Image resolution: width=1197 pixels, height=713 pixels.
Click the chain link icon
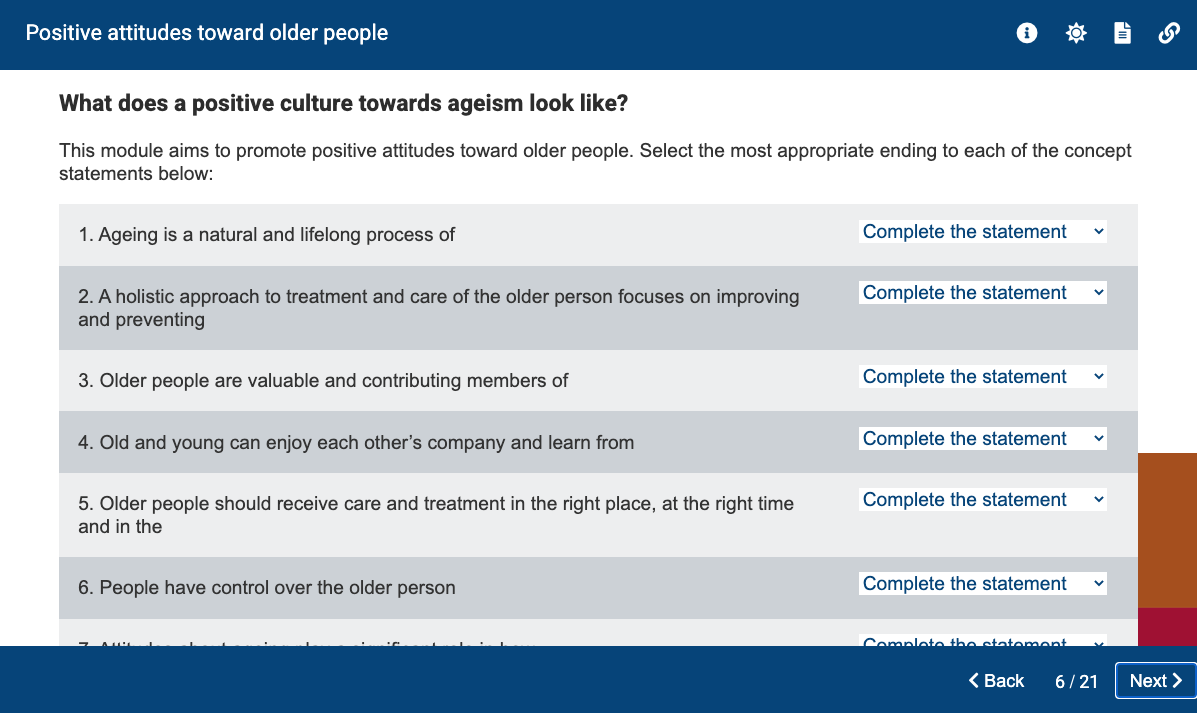pos(1169,33)
